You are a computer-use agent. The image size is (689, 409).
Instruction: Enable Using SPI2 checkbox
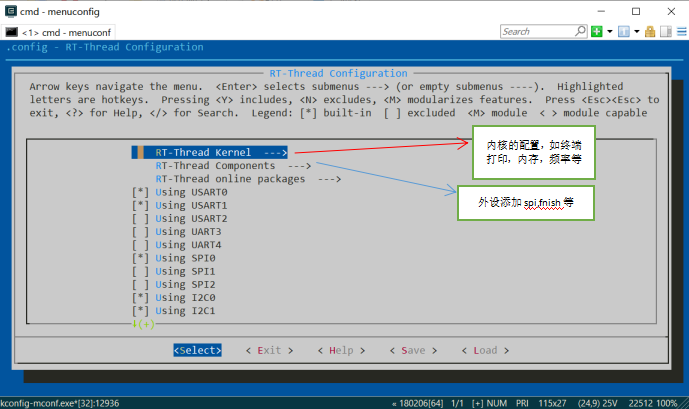click(x=140, y=284)
